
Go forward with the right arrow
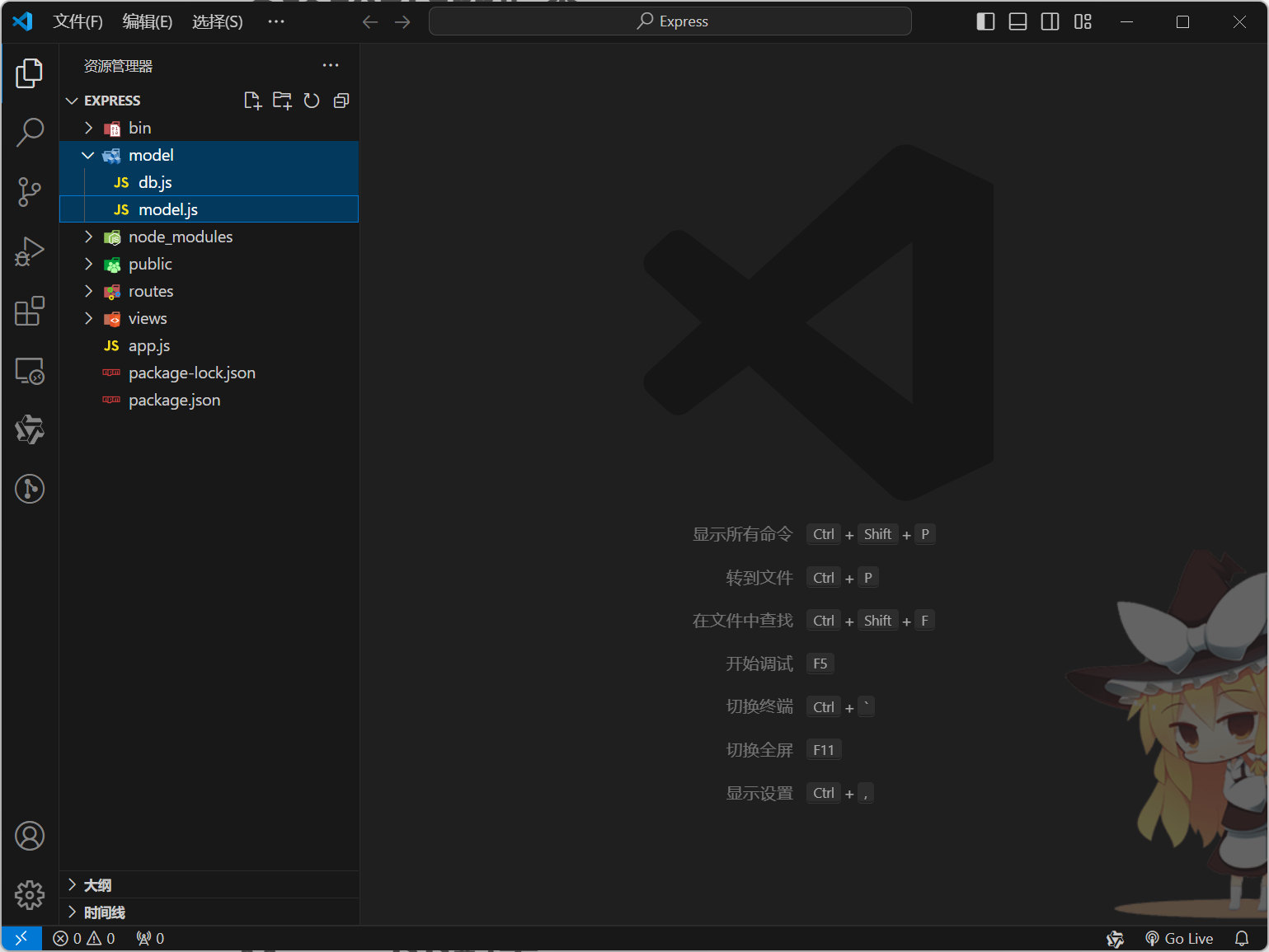[402, 21]
